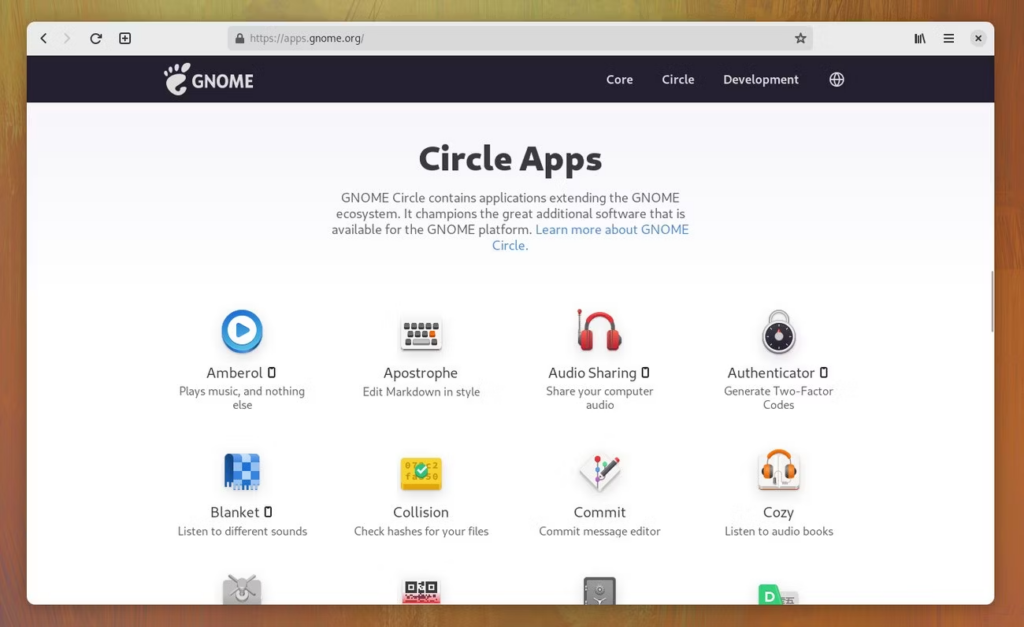The width and height of the screenshot is (1024, 627).
Task: Click 'Edit Markdown in style' description
Action: point(421,392)
